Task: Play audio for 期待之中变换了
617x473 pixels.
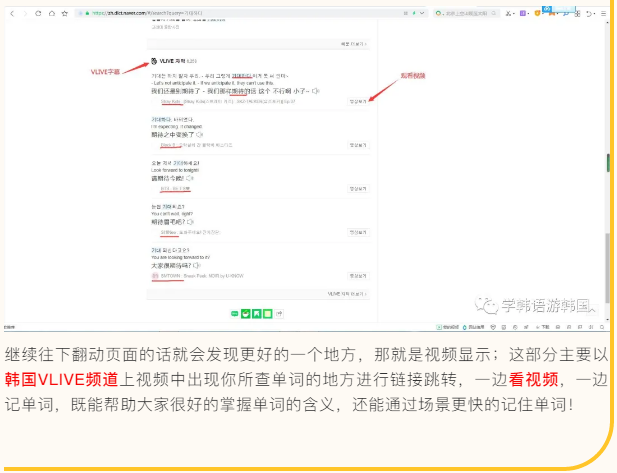Action: (x=200, y=135)
